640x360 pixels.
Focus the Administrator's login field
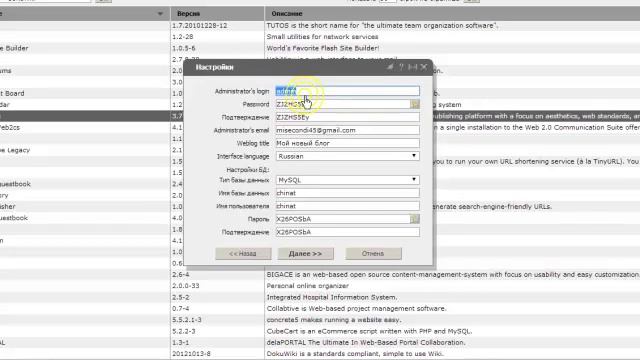click(x=347, y=91)
